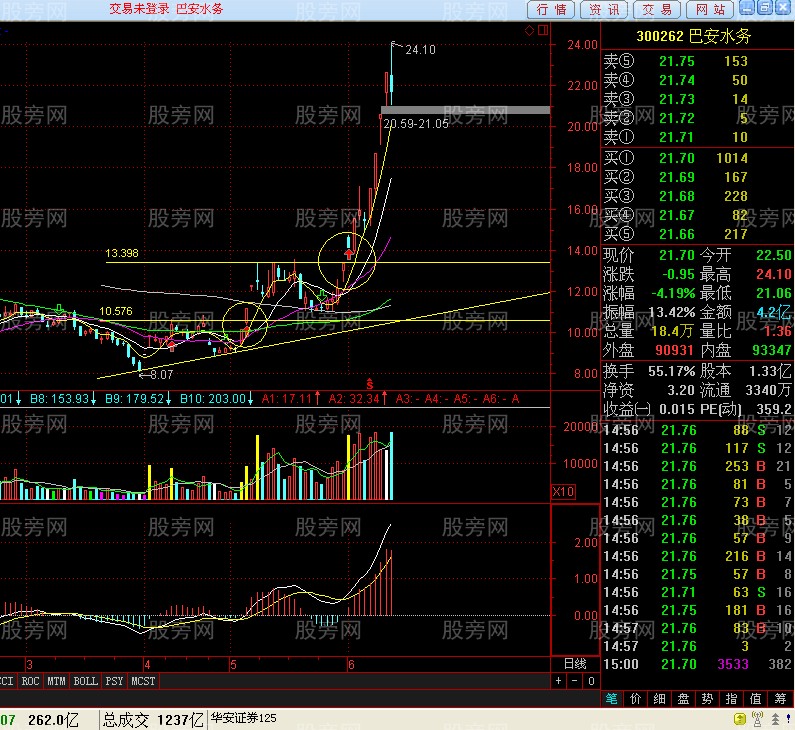Select the 盘 (order book) tab

tap(683, 699)
